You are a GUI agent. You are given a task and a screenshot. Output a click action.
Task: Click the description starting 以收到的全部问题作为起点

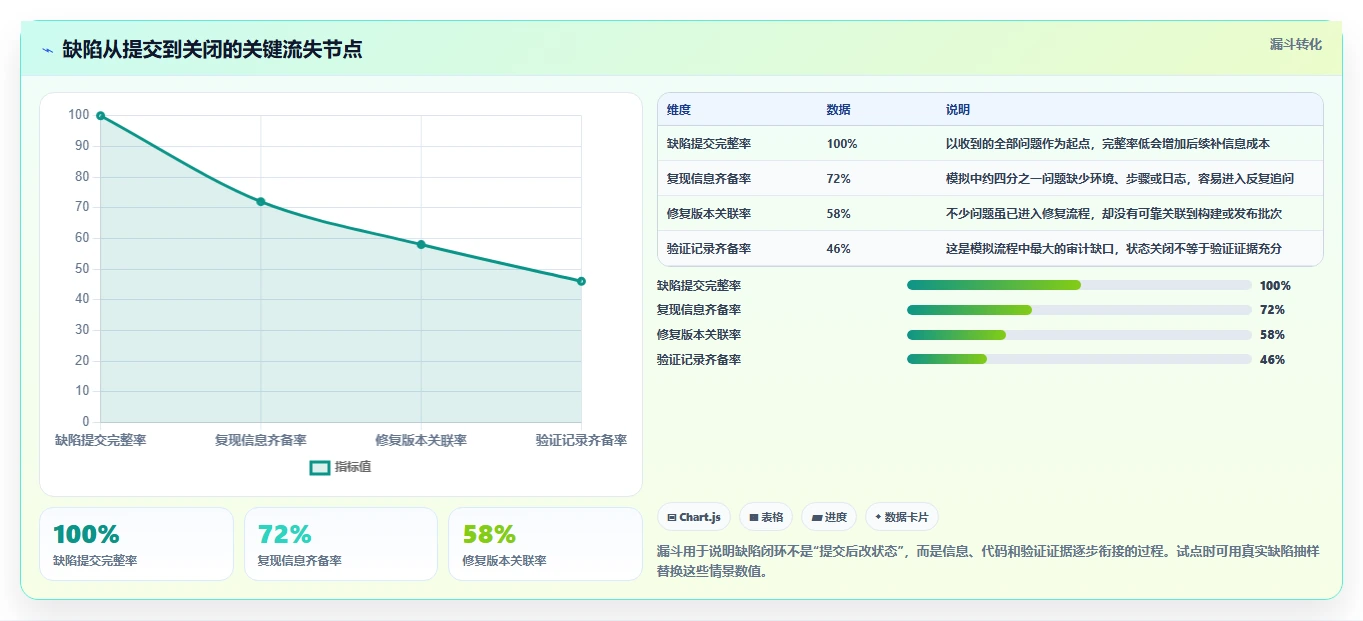click(1108, 144)
